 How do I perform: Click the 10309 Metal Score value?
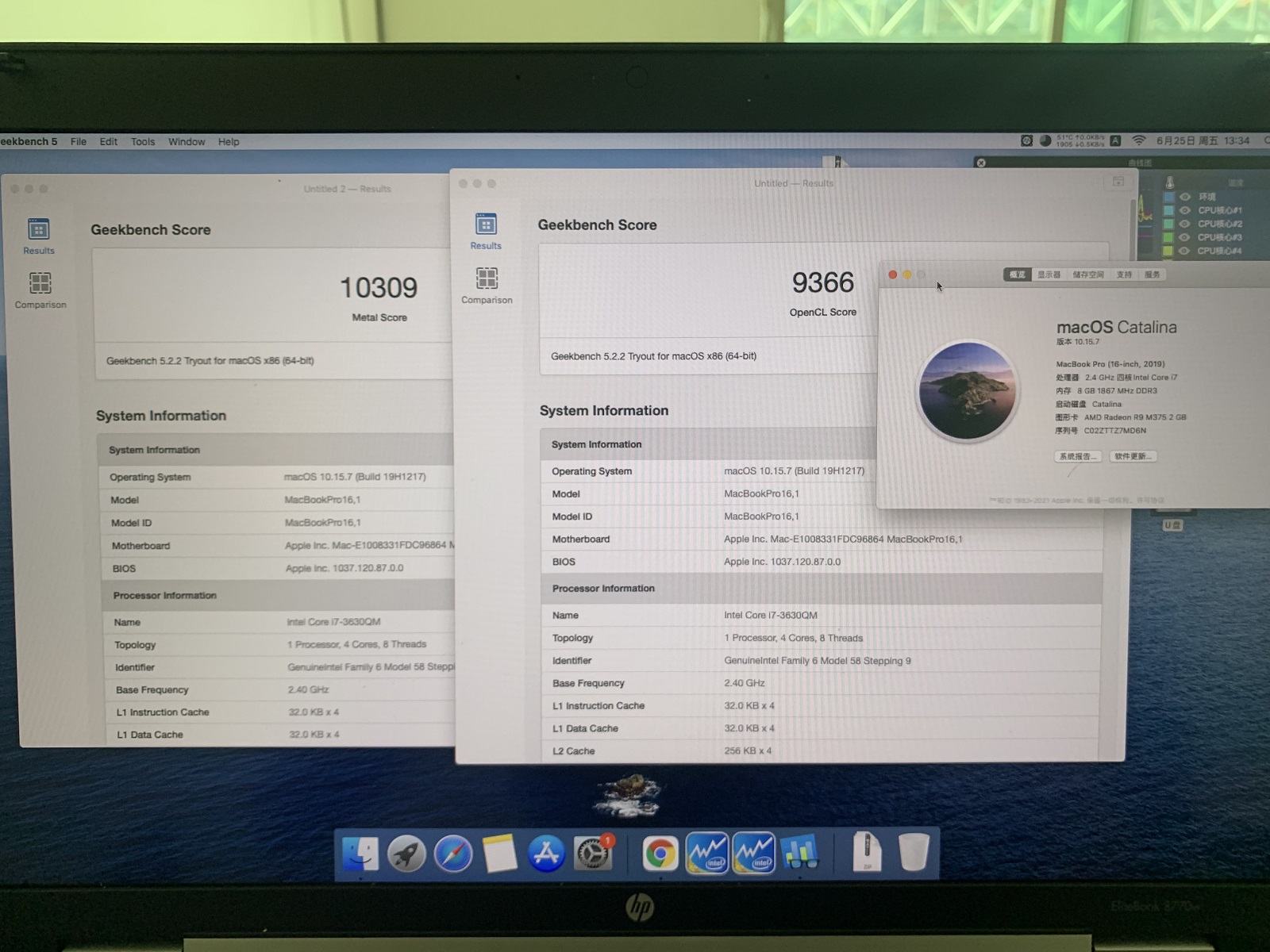tap(379, 287)
